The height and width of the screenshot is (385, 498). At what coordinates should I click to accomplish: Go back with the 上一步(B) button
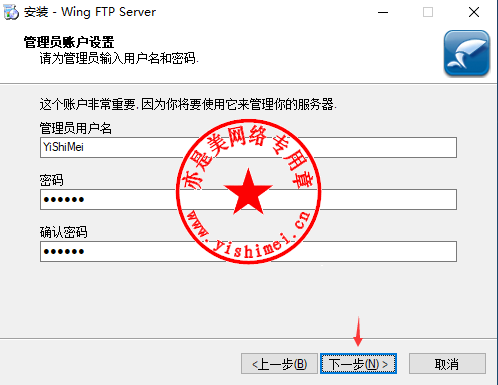(x=279, y=364)
